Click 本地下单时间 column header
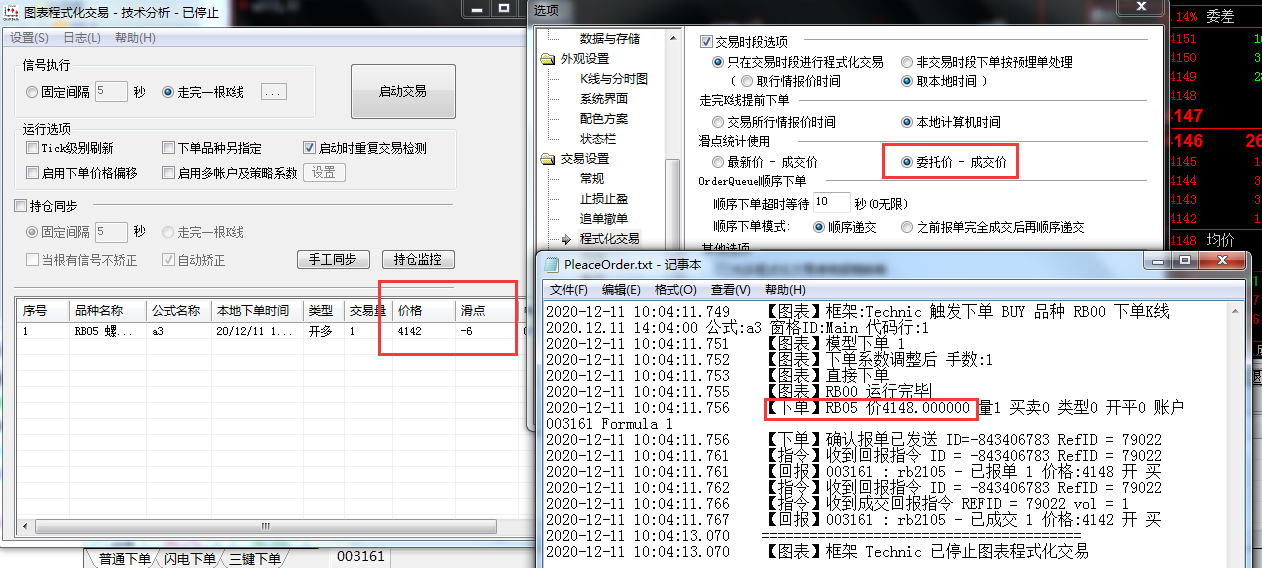The height and width of the screenshot is (568, 1262). [257, 310]
